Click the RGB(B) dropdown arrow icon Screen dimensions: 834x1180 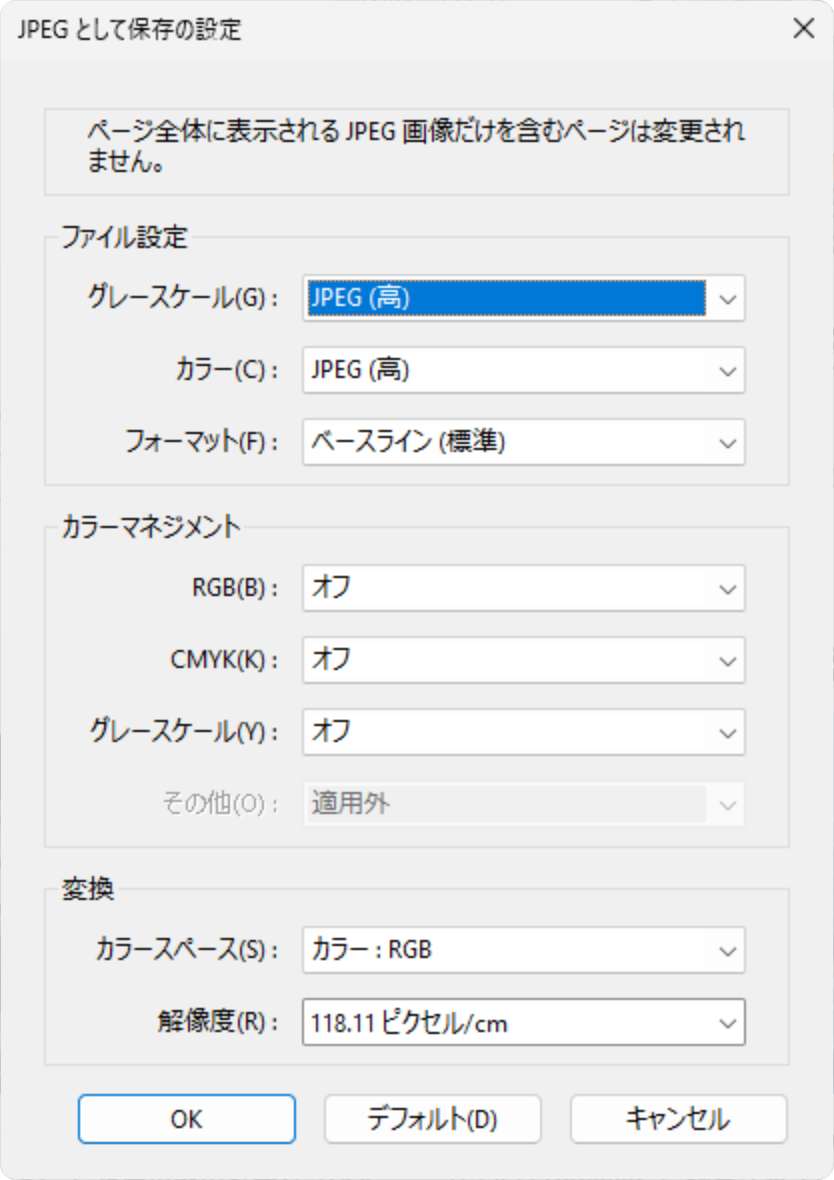point(727,588)
